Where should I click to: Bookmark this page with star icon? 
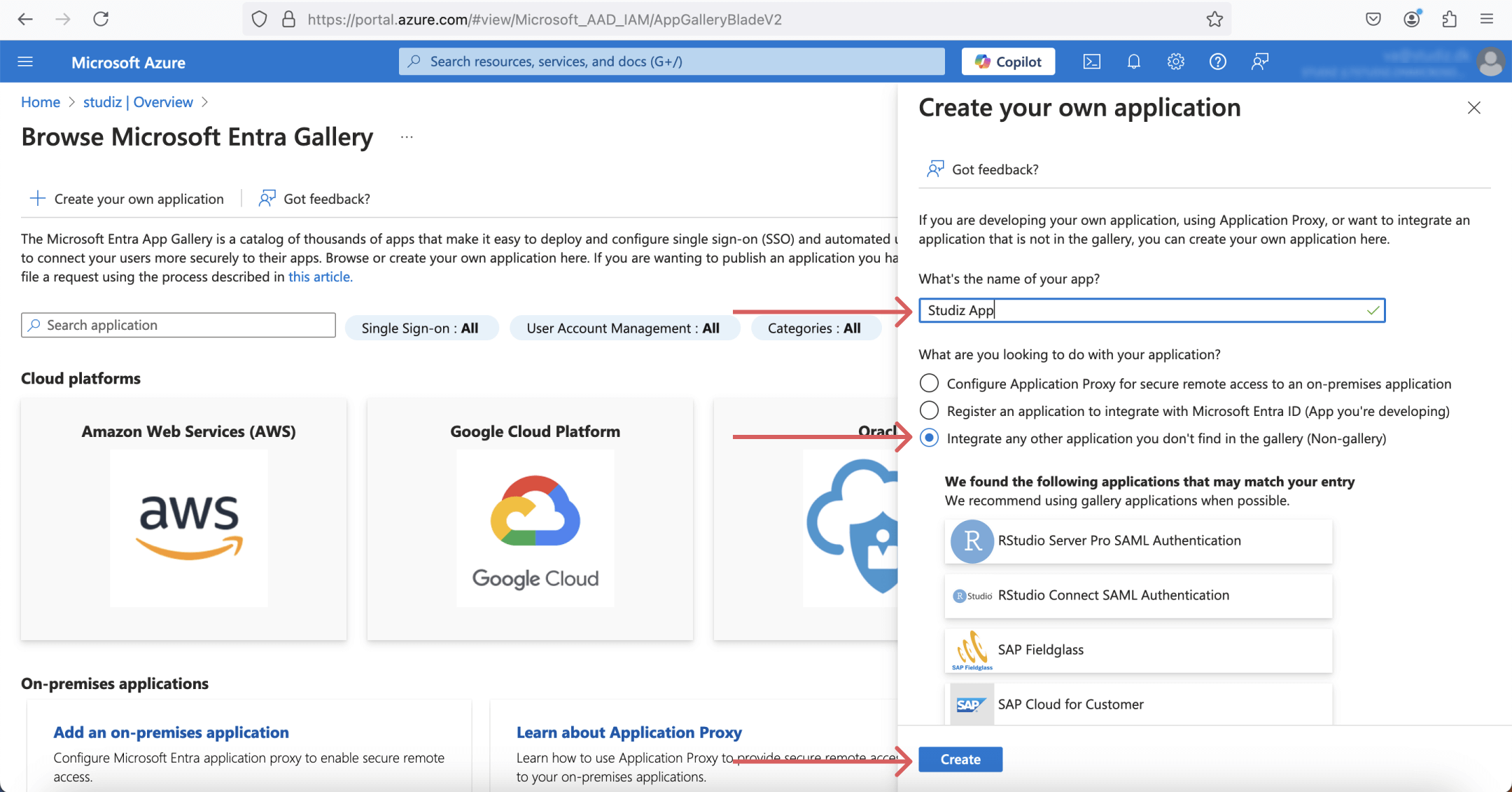1214,20
